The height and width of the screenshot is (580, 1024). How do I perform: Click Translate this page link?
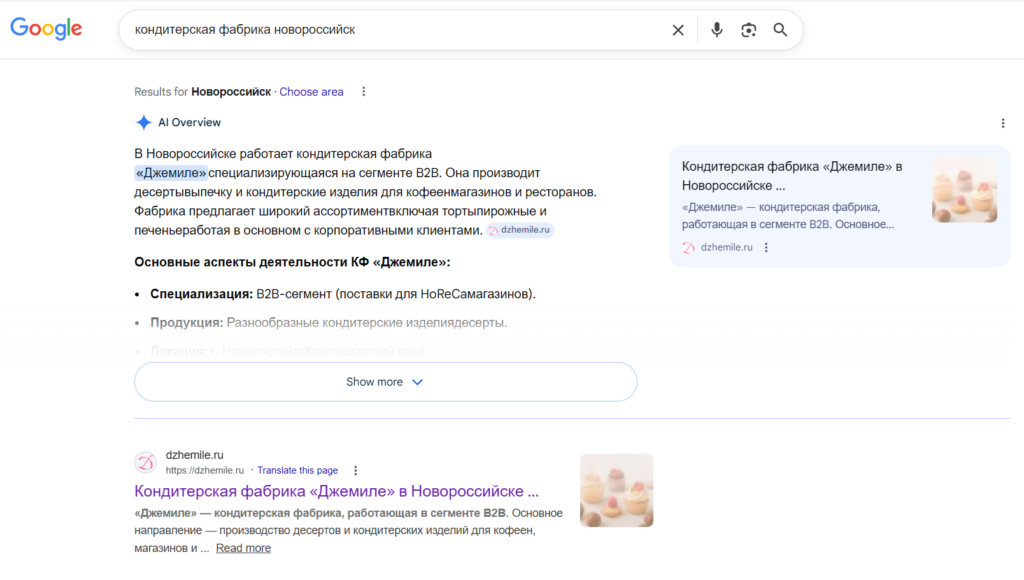[x=297, y=470]
